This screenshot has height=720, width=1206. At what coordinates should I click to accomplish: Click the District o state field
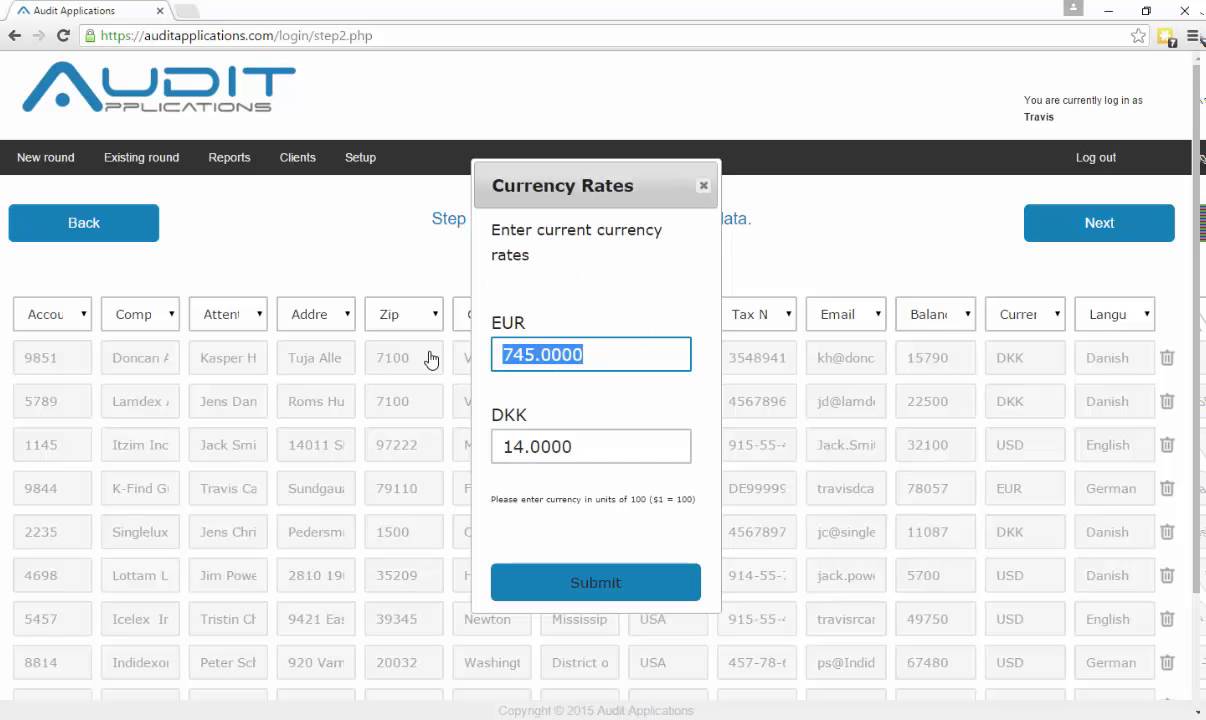point(580,662)
